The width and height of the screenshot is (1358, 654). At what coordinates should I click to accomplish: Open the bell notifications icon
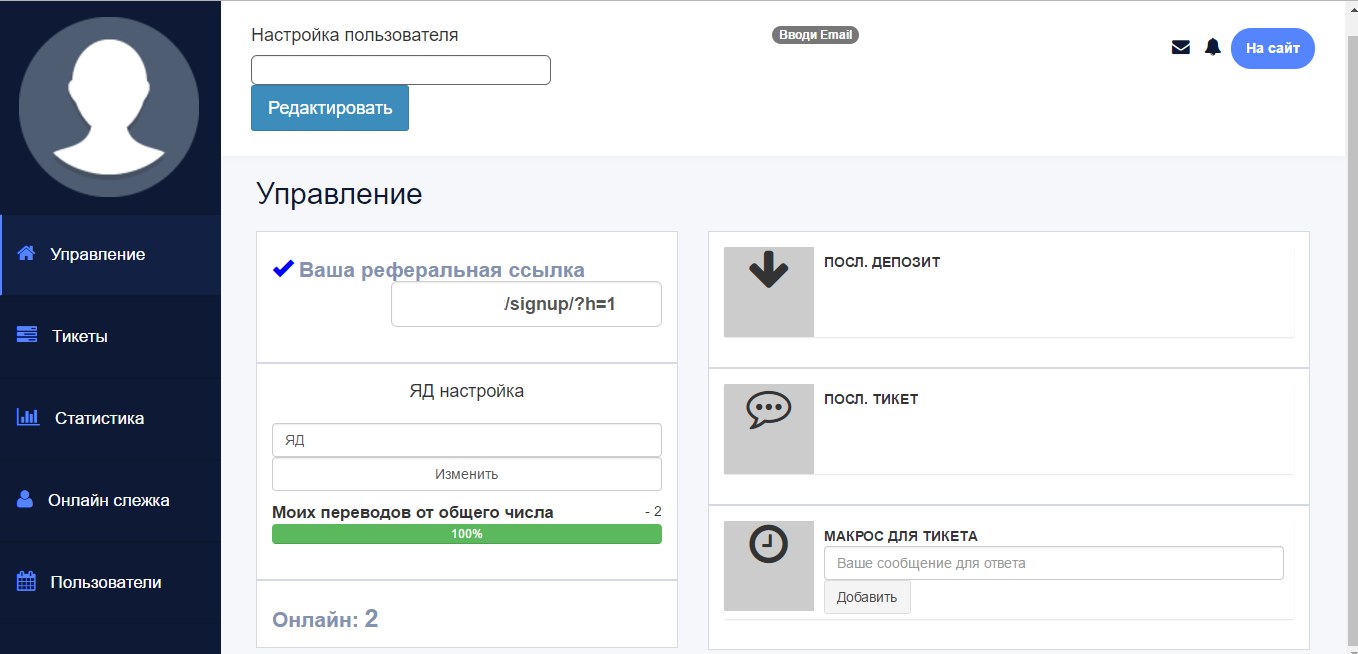click(x=1212, y=47)
